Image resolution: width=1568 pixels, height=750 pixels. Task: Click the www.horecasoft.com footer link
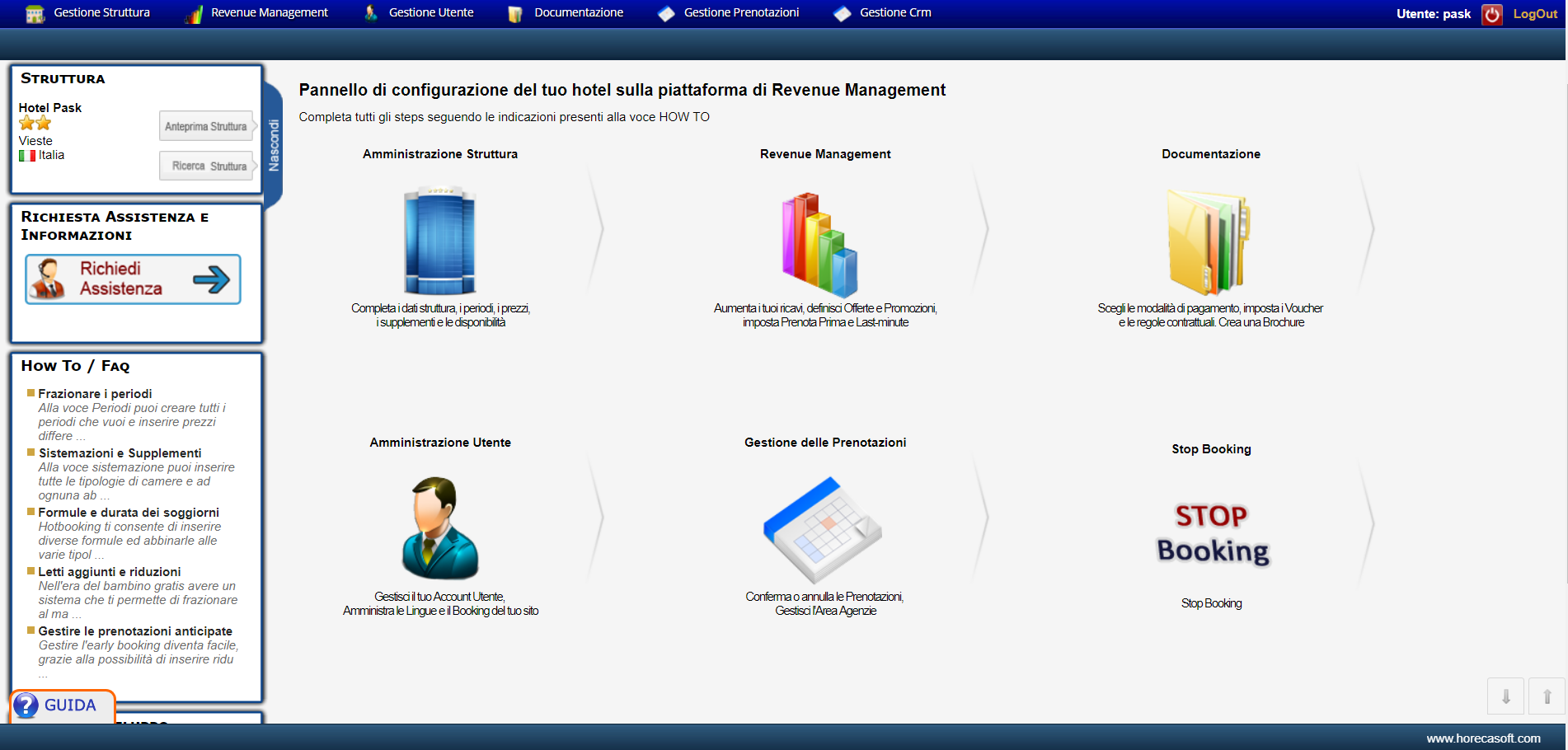[x=1483, y=738]
